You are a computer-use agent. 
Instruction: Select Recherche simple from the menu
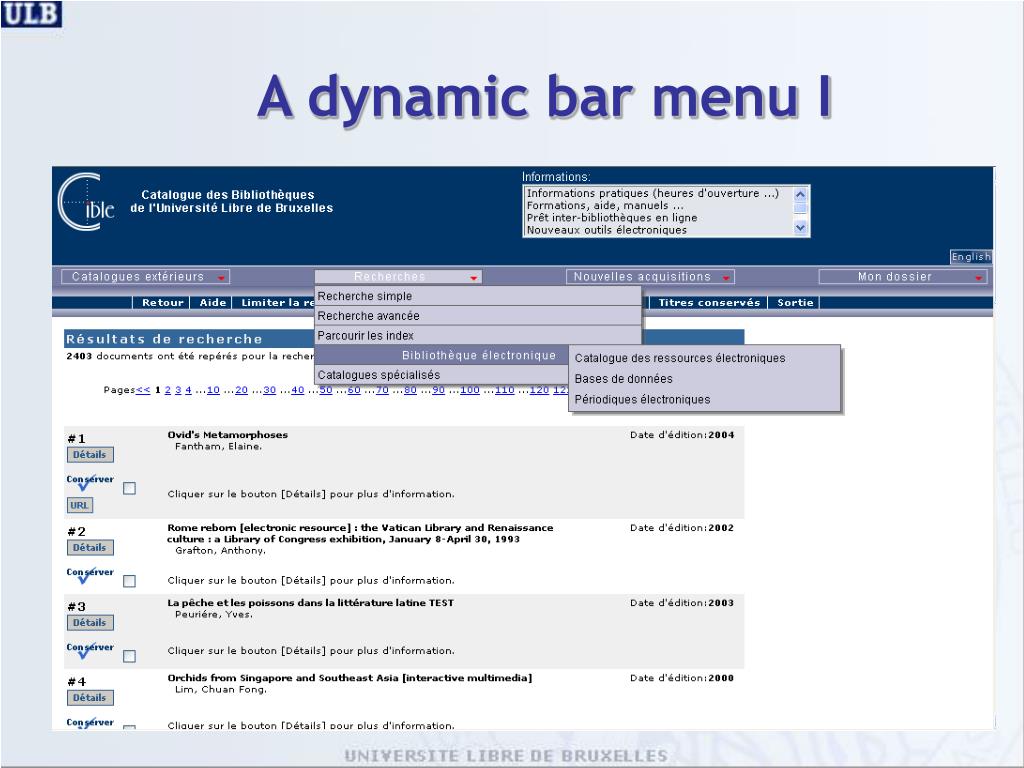[477, 296]
